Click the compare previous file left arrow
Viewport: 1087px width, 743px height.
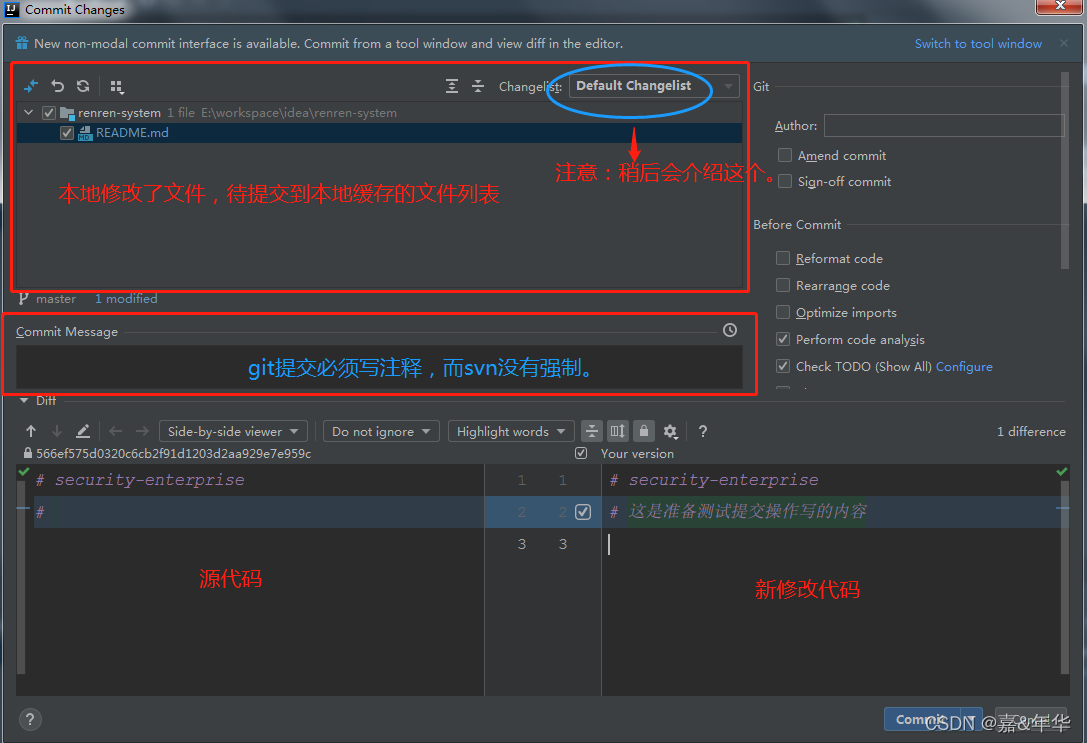click(116, 431)
